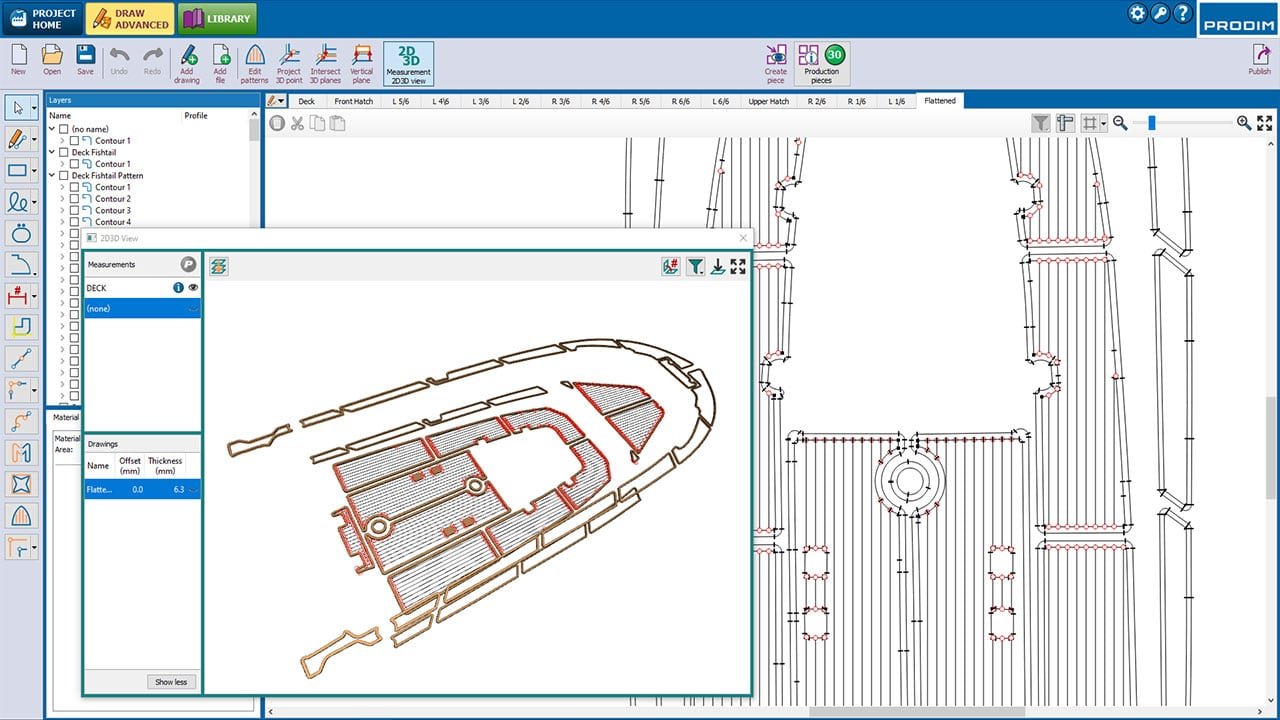The width and height of the screenshot is (1280, 720).
Task: Click the download icon in 2D3D View
Action: click(x=717, y=266)
